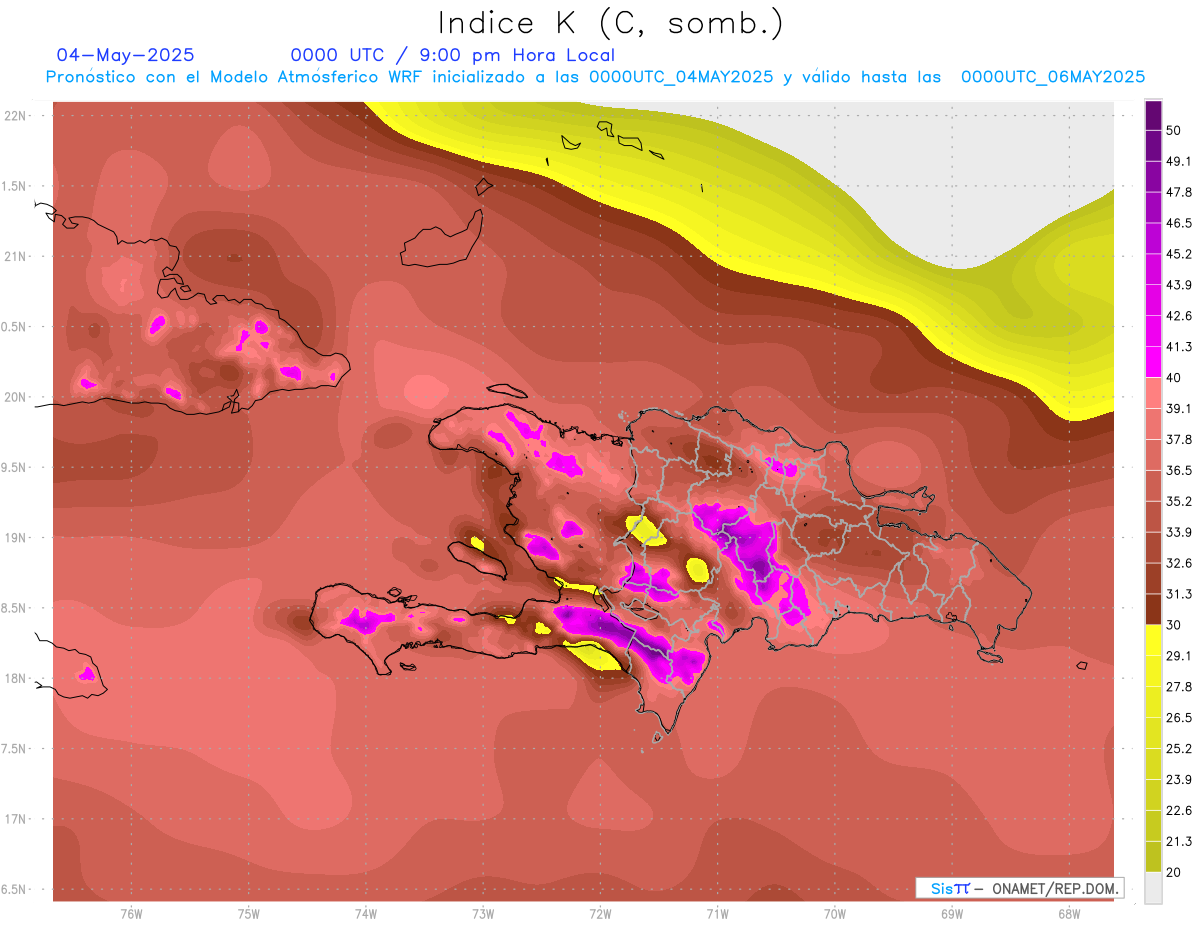Screen dimensions: 1200x927
Task: Click the "73W" longitude label
Action: coord(483,914)
